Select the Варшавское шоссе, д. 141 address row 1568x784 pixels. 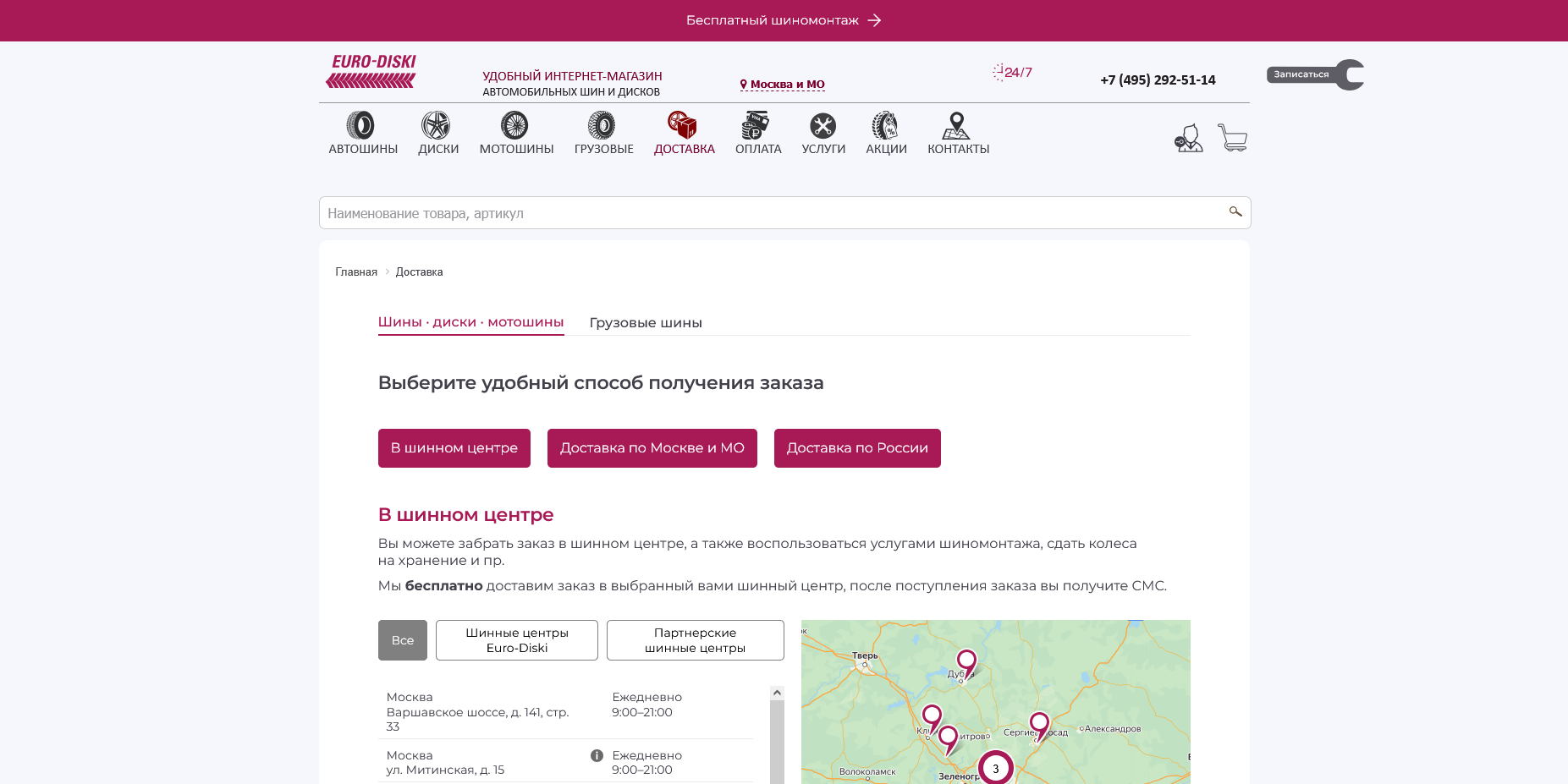[565, 712]
